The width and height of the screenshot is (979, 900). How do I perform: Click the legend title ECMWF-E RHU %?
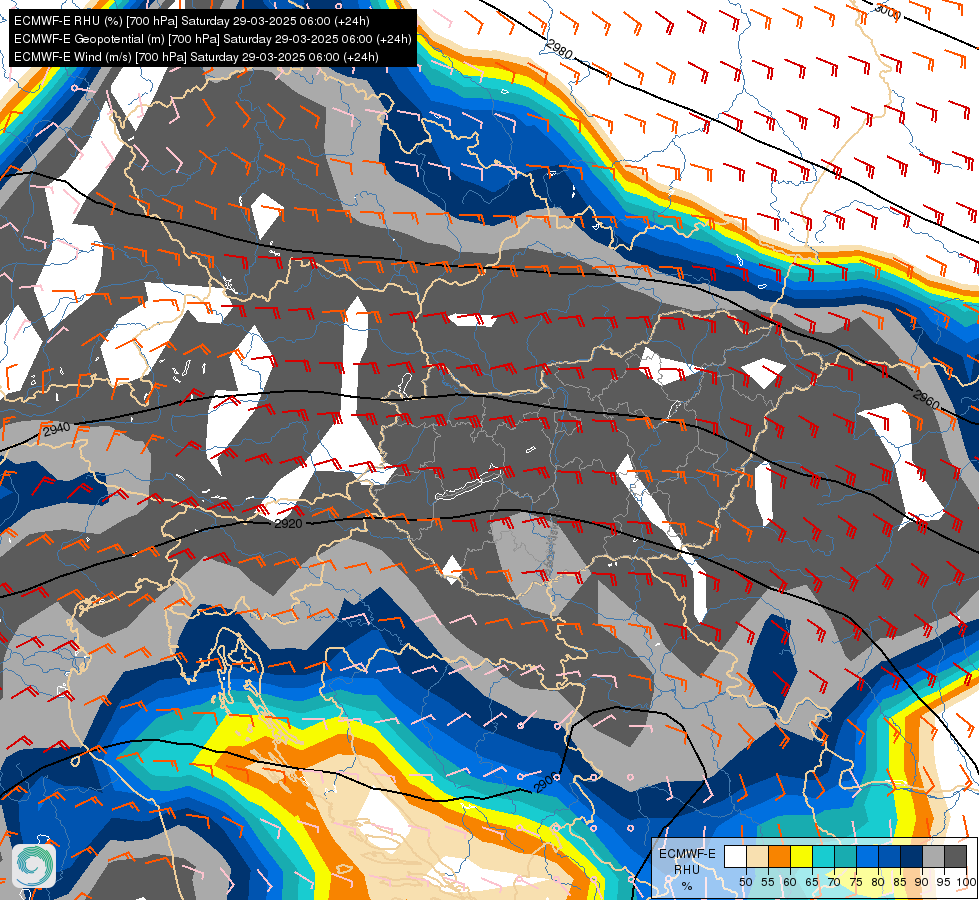click(x=687, y=869)
